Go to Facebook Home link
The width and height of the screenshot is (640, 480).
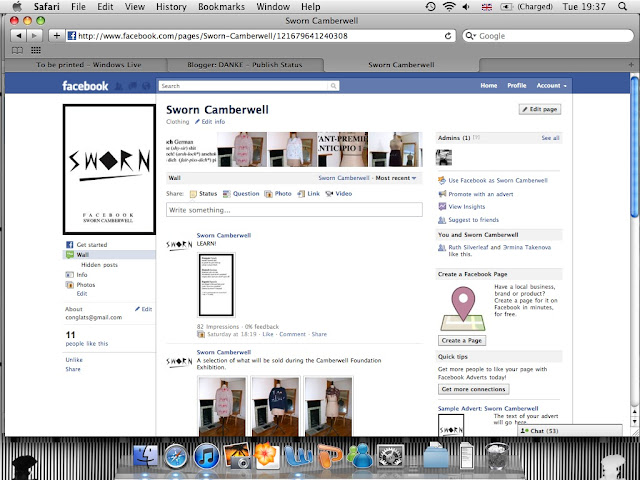(489, 86)
